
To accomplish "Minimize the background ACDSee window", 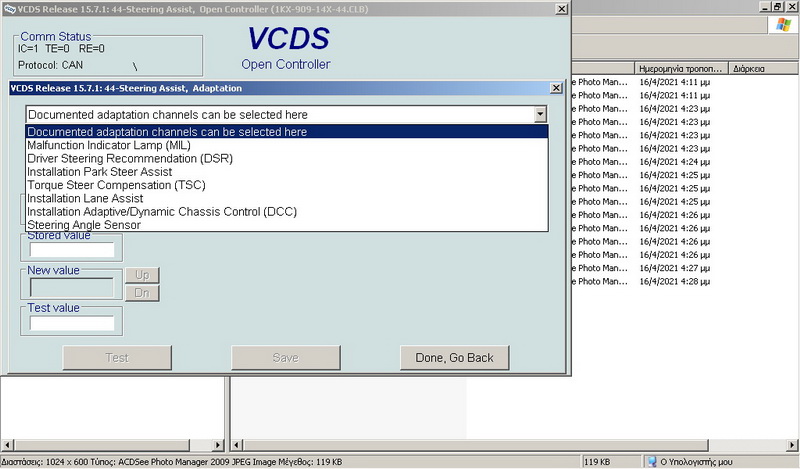I will pos(765,7).
